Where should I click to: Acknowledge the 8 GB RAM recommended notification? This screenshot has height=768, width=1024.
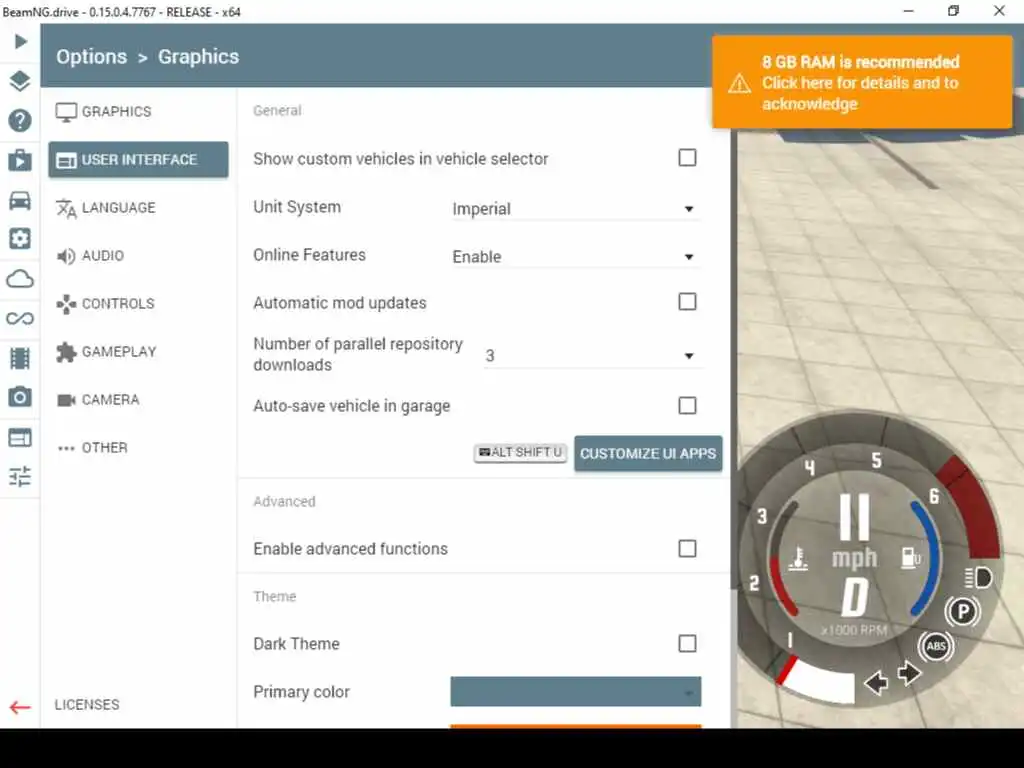(x=862, y=82)
